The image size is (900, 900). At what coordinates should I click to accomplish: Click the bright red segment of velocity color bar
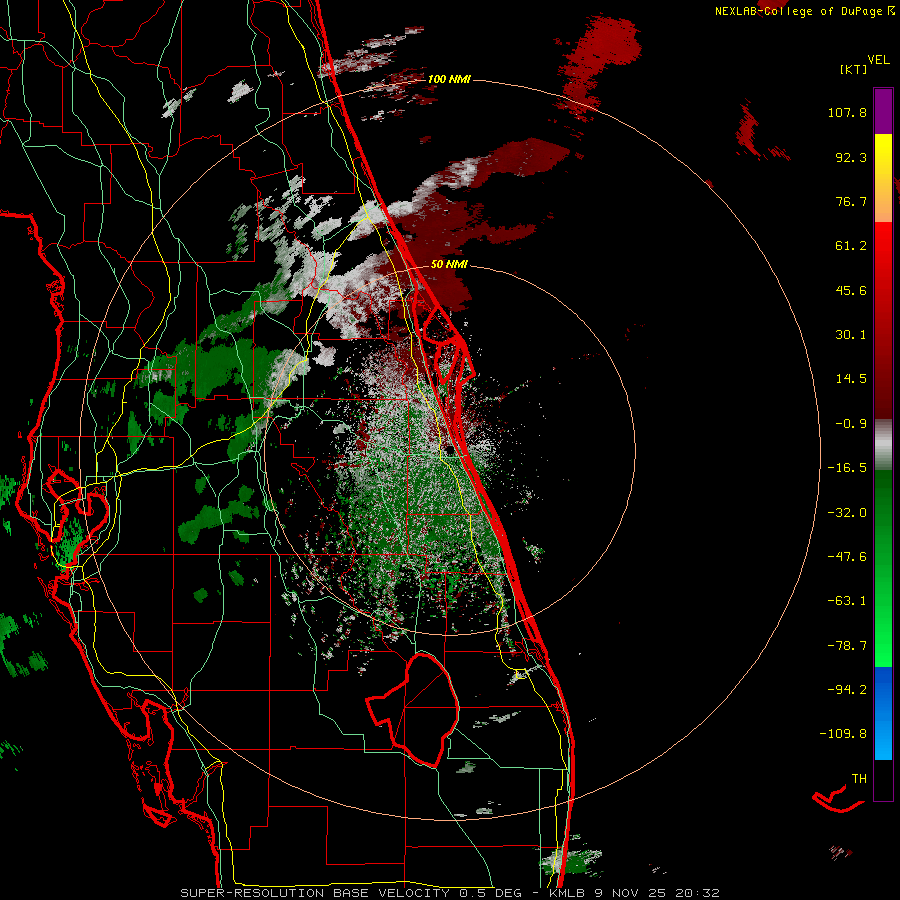click(x=883, y=319)
